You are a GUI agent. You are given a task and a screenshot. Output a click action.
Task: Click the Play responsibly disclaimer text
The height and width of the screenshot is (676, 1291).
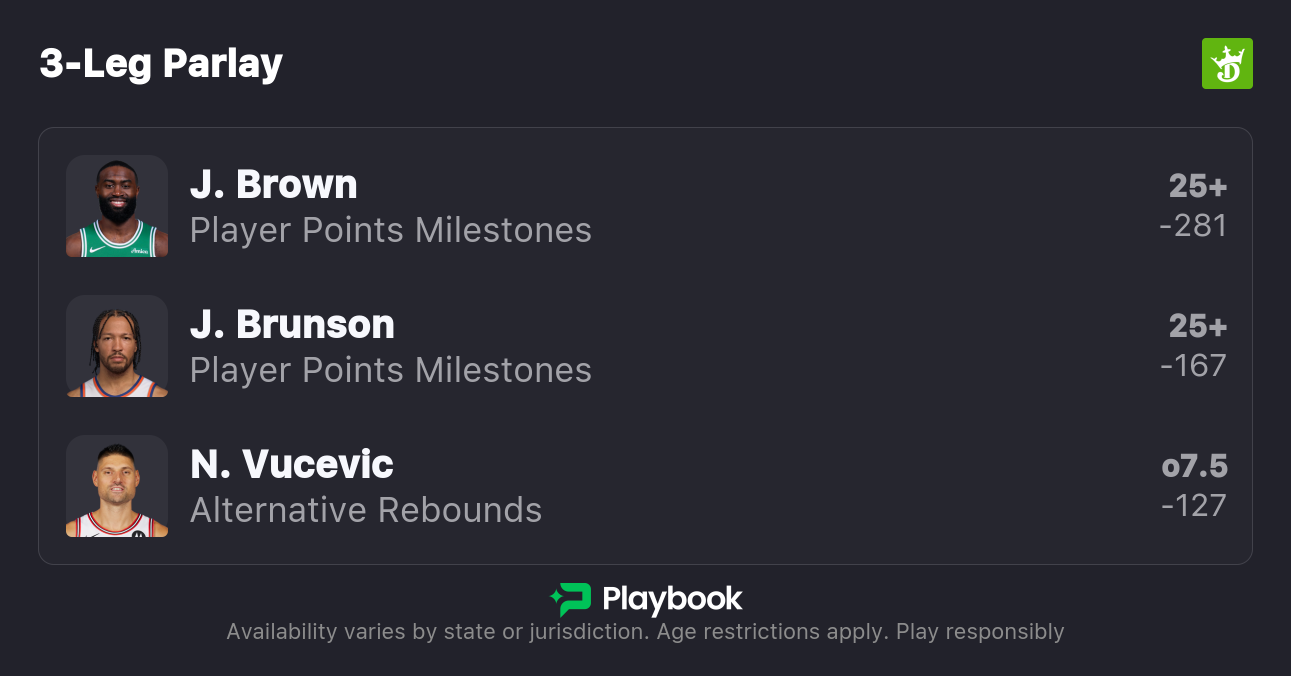[979, 632]
